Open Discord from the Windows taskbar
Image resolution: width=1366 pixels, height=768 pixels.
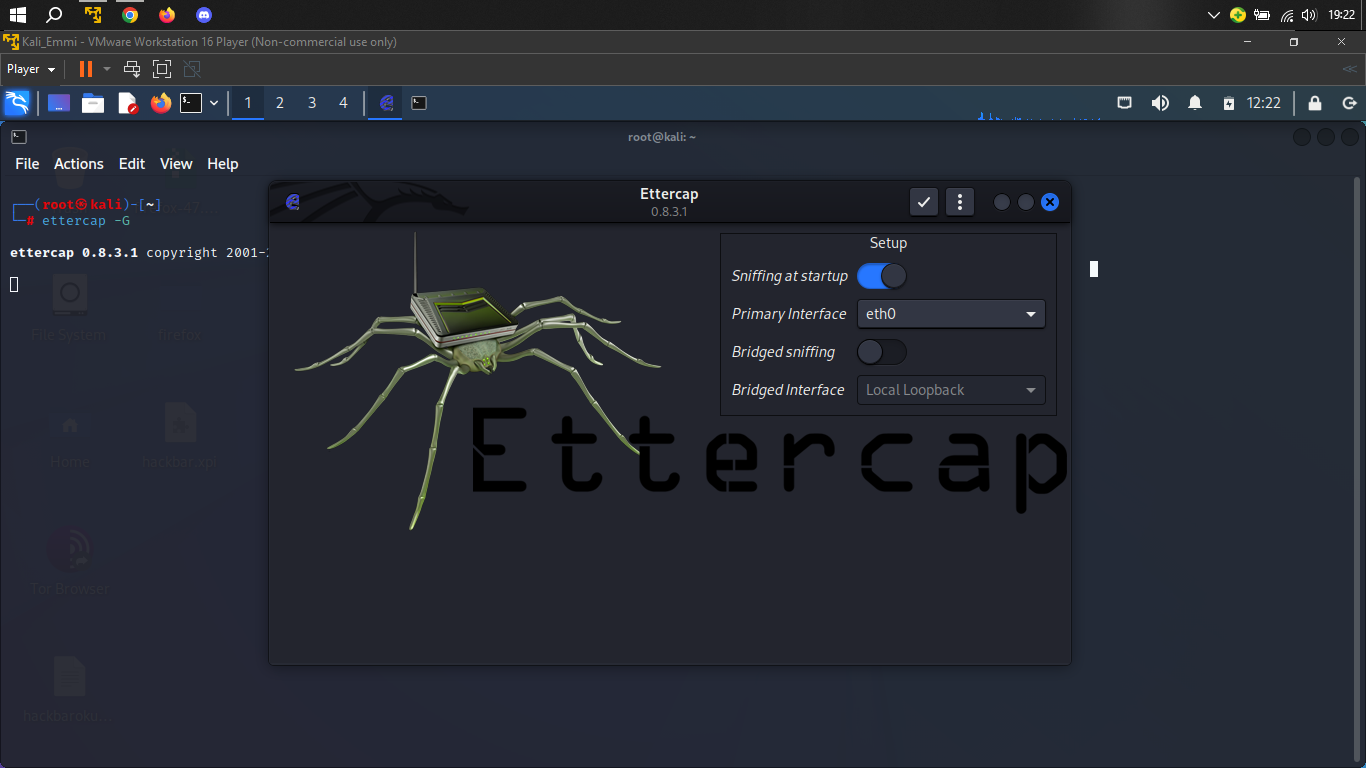[x=204, y=15]
